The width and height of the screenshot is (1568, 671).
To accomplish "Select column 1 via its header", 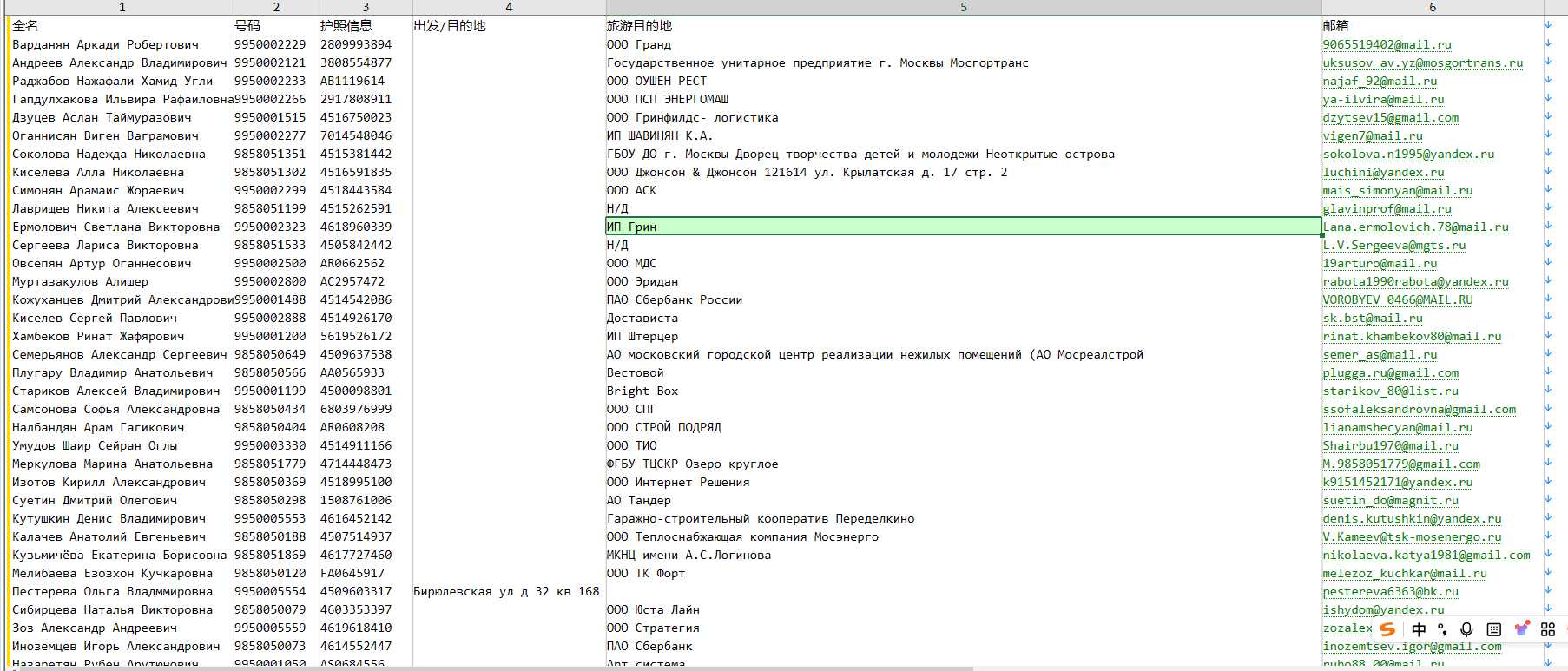I will point(122,7).
